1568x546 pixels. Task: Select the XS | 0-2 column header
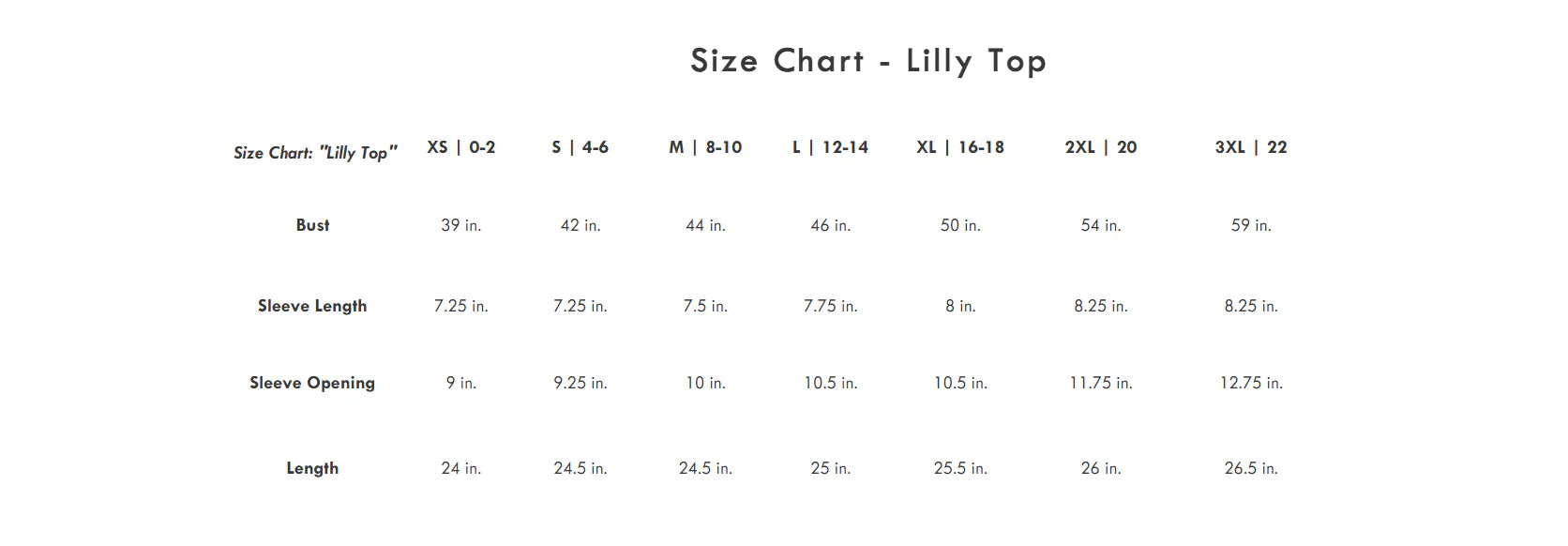(x=460, y=147)
